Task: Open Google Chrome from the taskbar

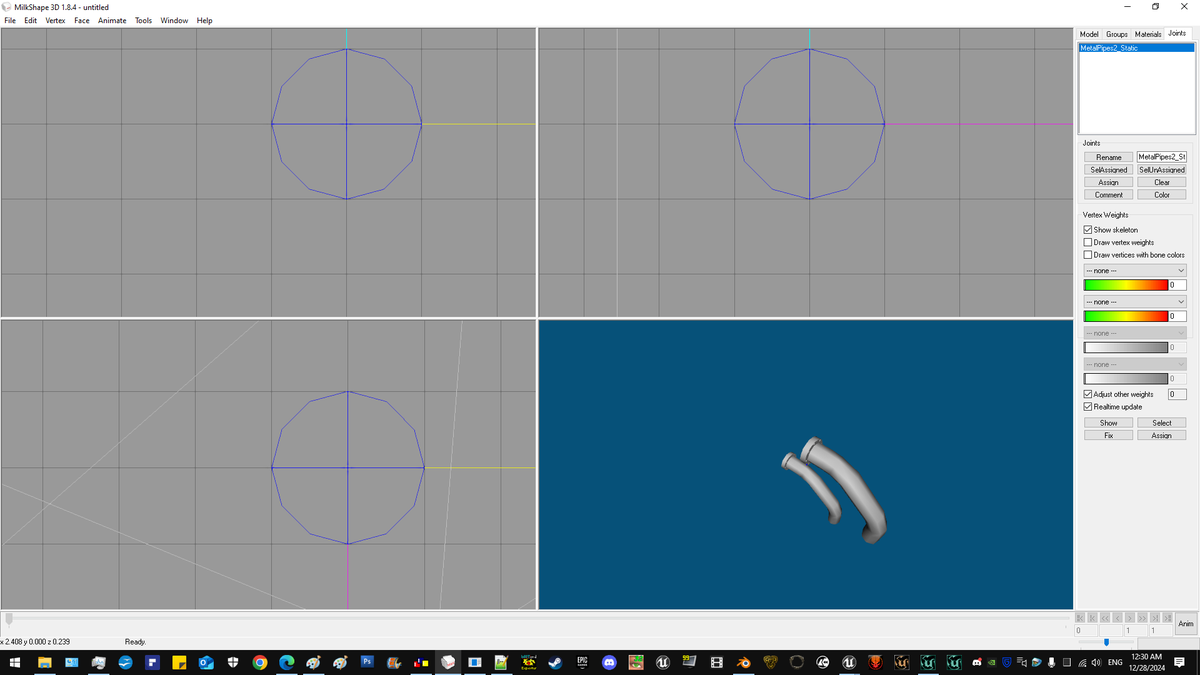Action: click(x=259, y=662)
